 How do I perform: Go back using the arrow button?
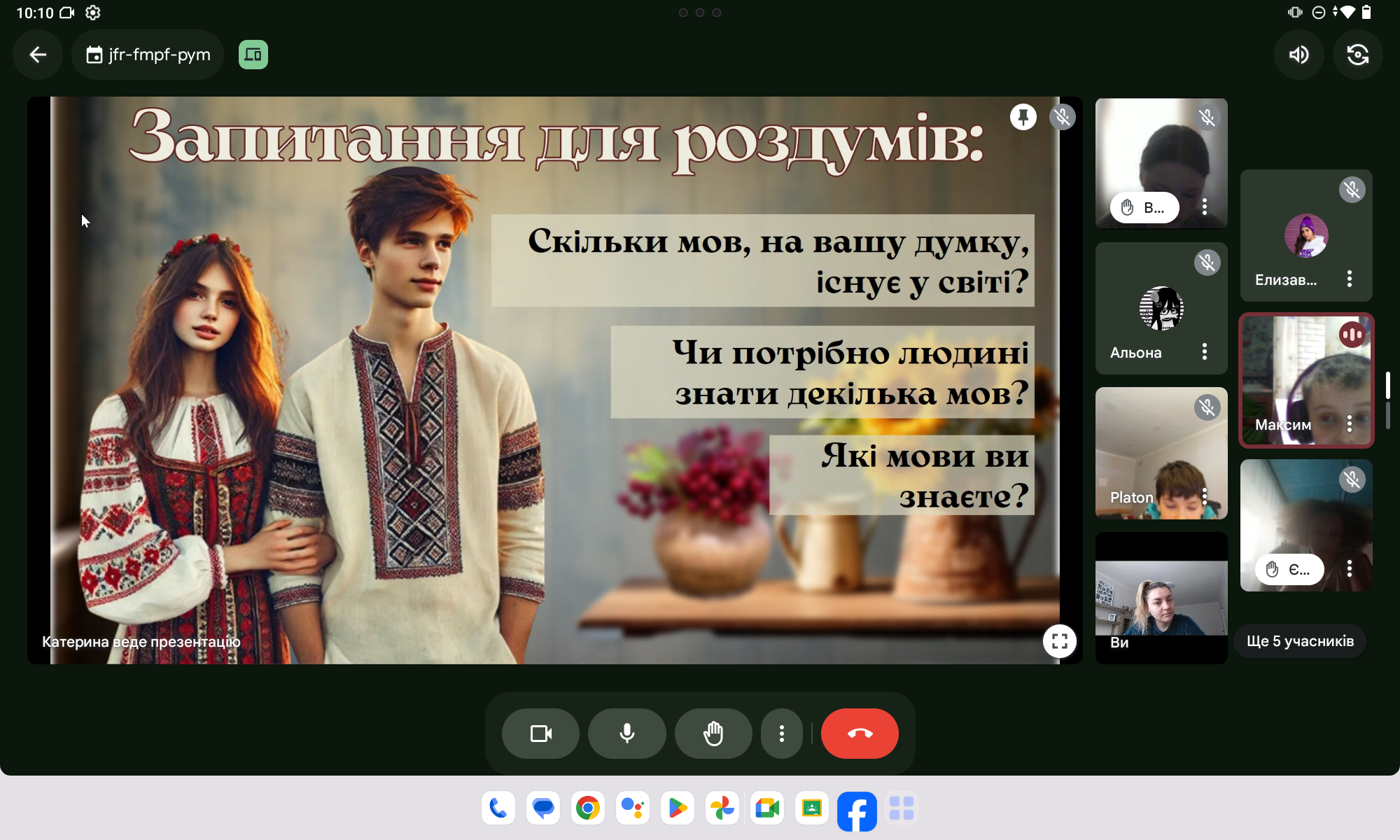[38, 55]
